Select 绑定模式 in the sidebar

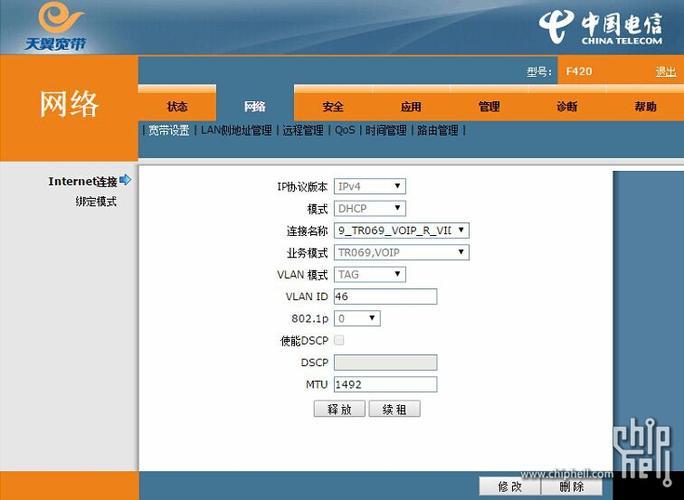(x=96, y=202)
